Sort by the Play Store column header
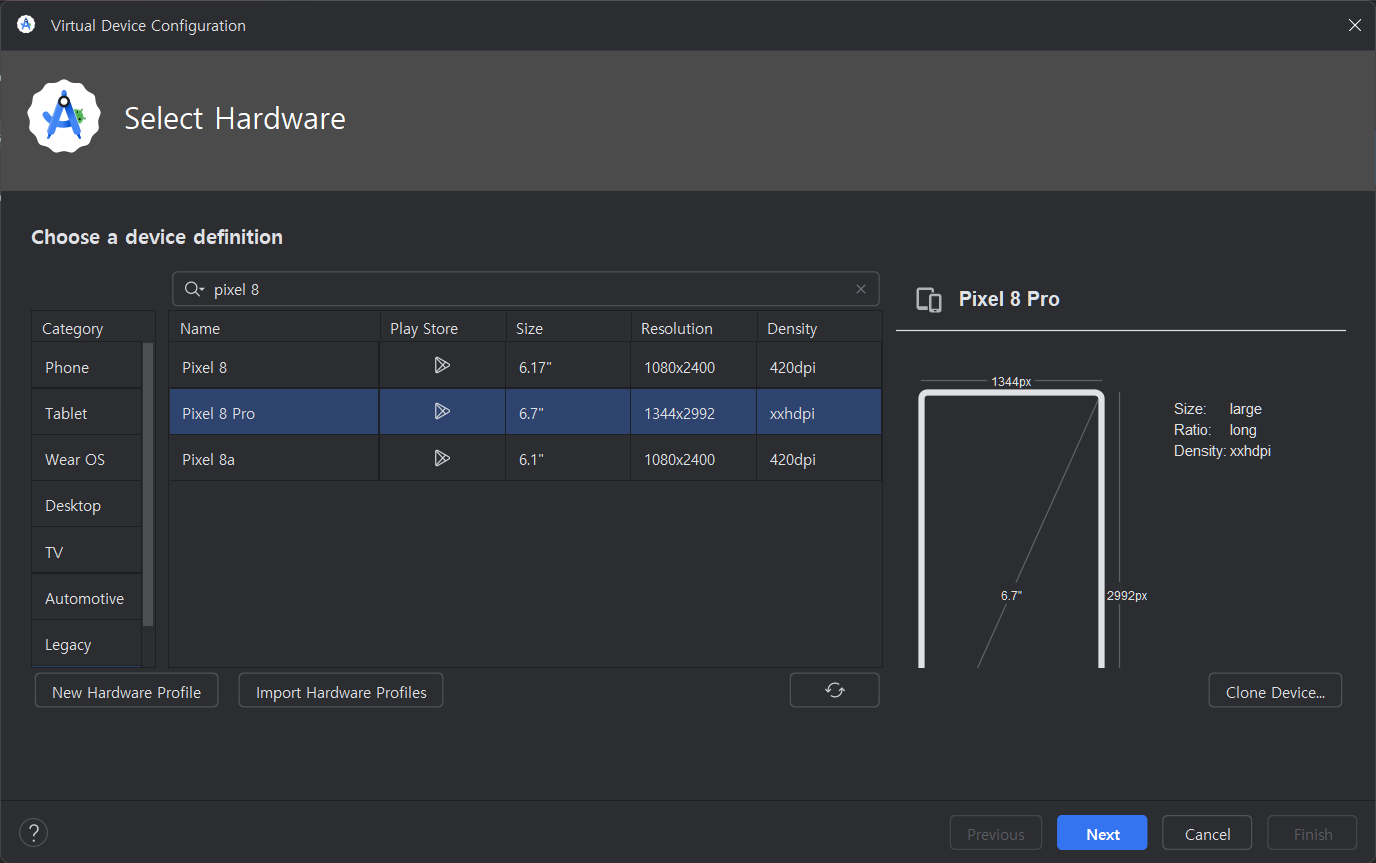1376x863 pixels. click(x=442, y=327)
